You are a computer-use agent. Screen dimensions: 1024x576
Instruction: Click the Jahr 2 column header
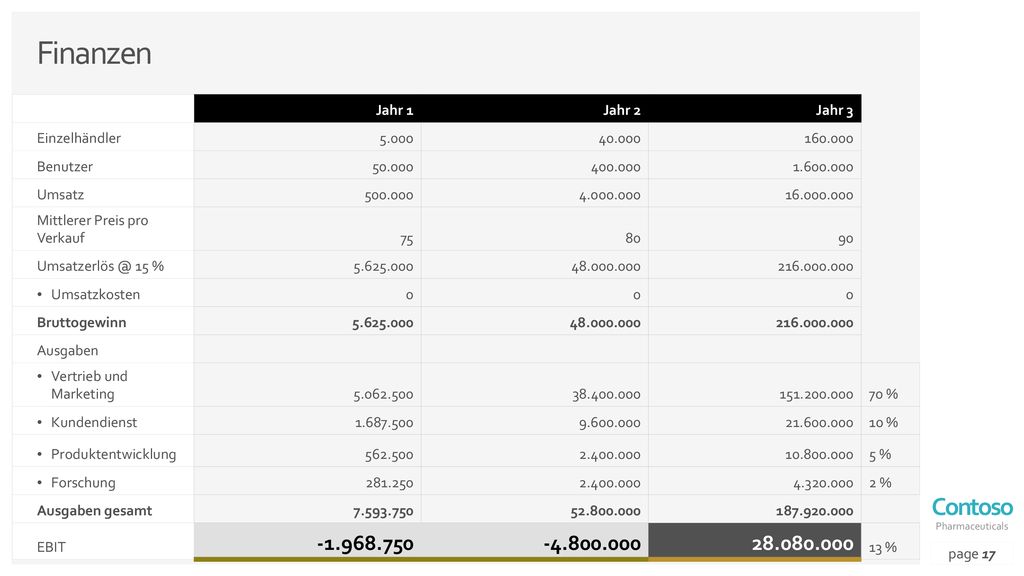pyautogui.click(x=621, y=110)
